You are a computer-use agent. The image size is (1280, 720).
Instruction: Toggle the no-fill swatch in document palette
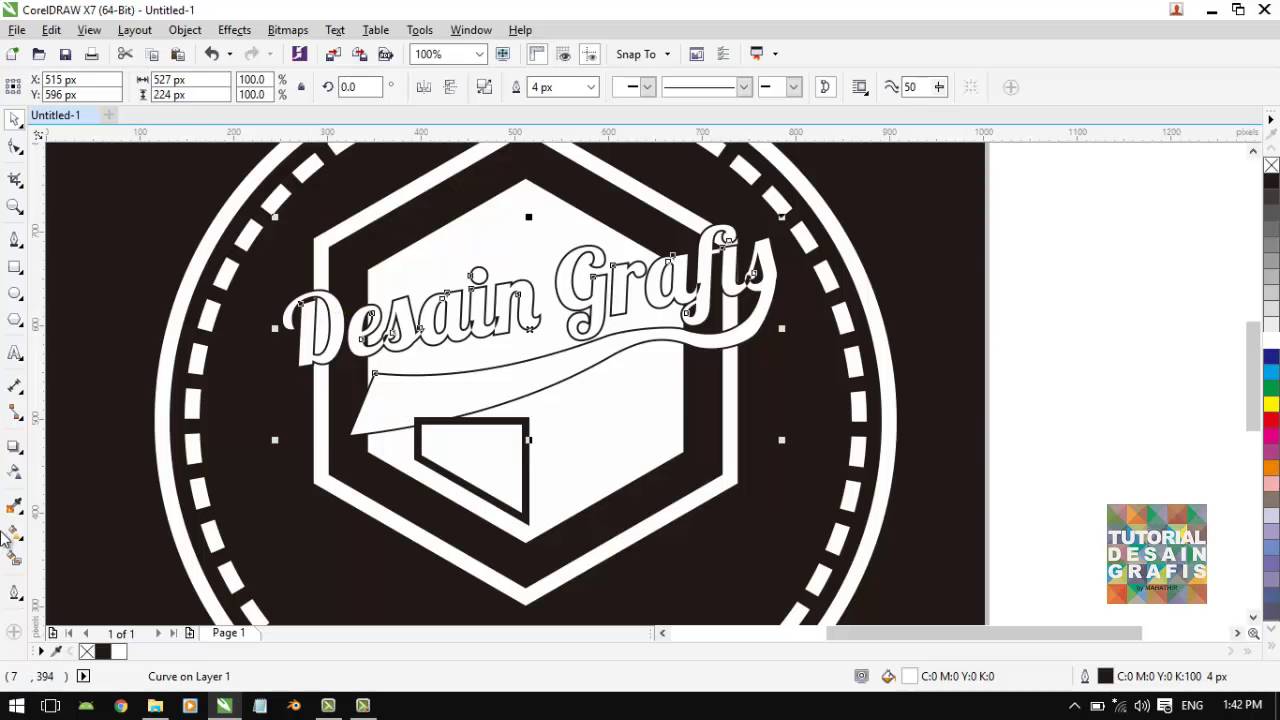pos(86,651)
